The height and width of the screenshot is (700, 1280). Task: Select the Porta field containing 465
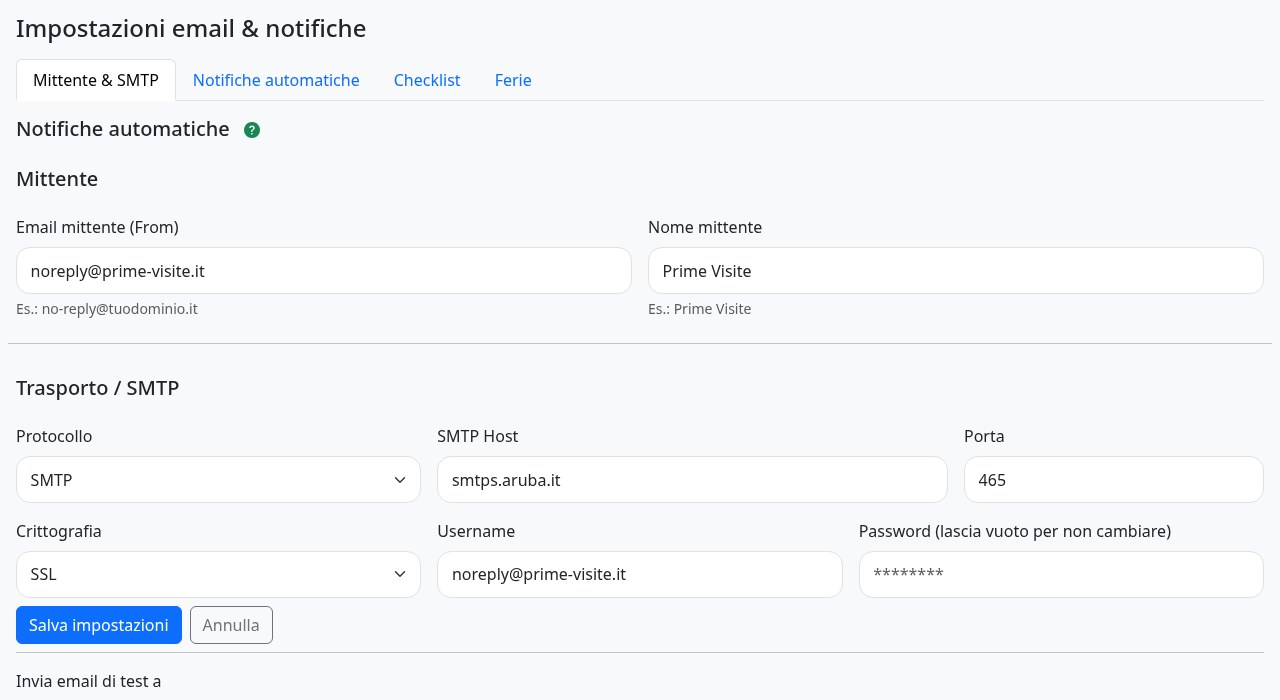1114,480
